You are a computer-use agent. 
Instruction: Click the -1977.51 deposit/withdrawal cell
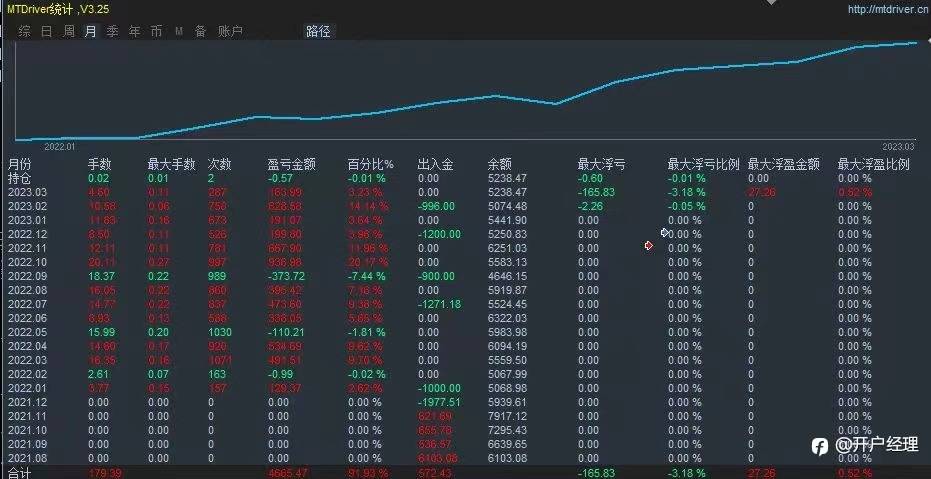click(439, 402)
